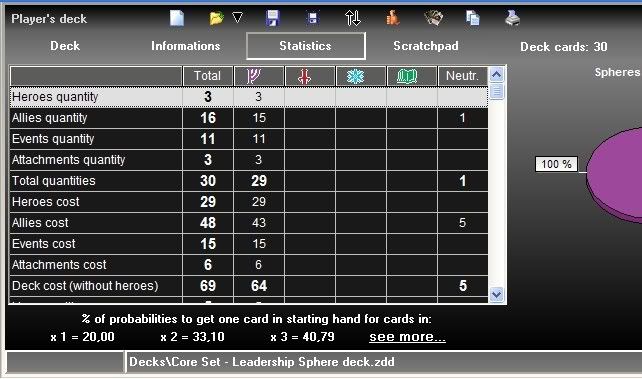Click the Statistics tab
This screenshot has height=379, width=642.
(x=305, y=46)
